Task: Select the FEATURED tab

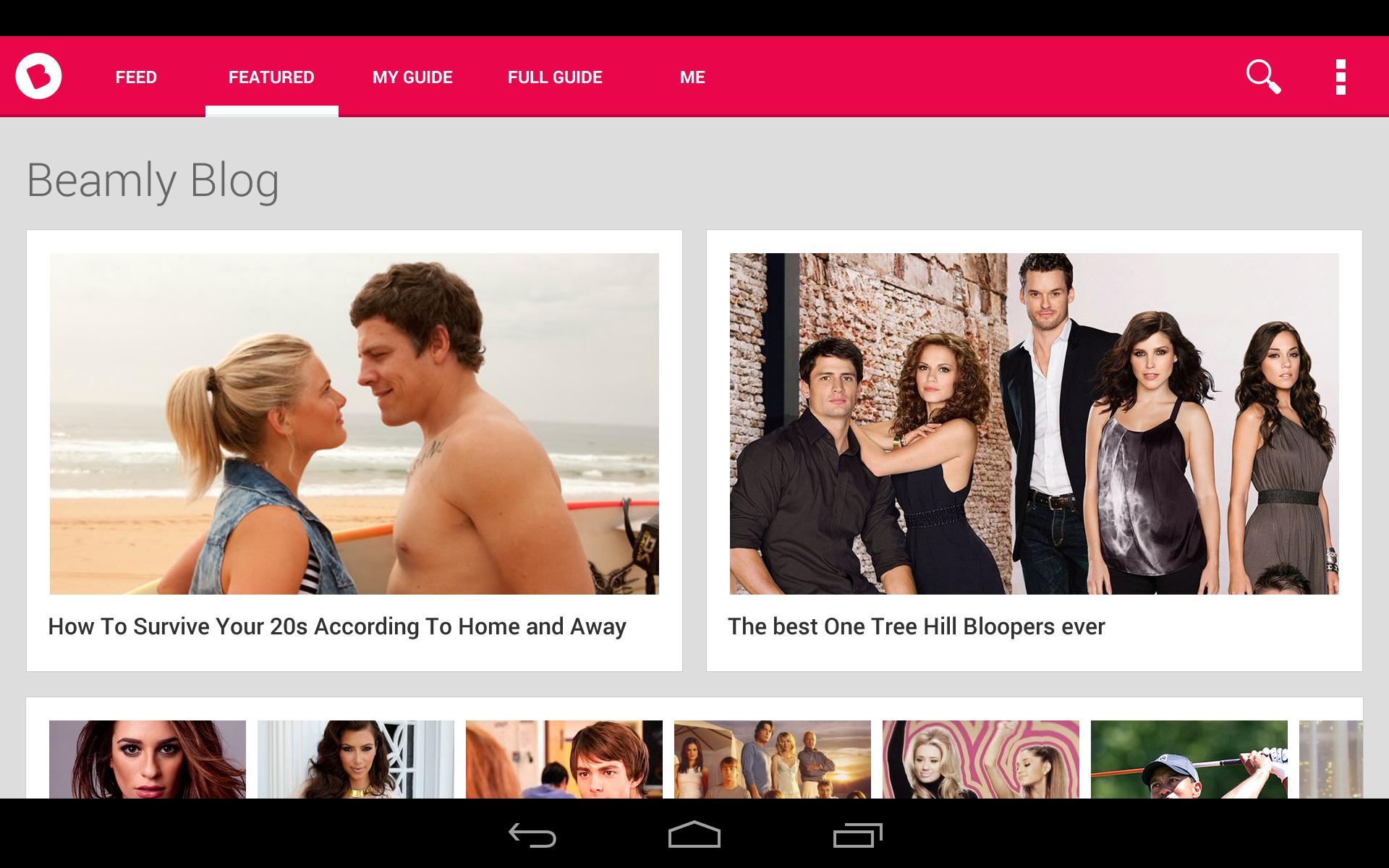Action: click(271, 77)
